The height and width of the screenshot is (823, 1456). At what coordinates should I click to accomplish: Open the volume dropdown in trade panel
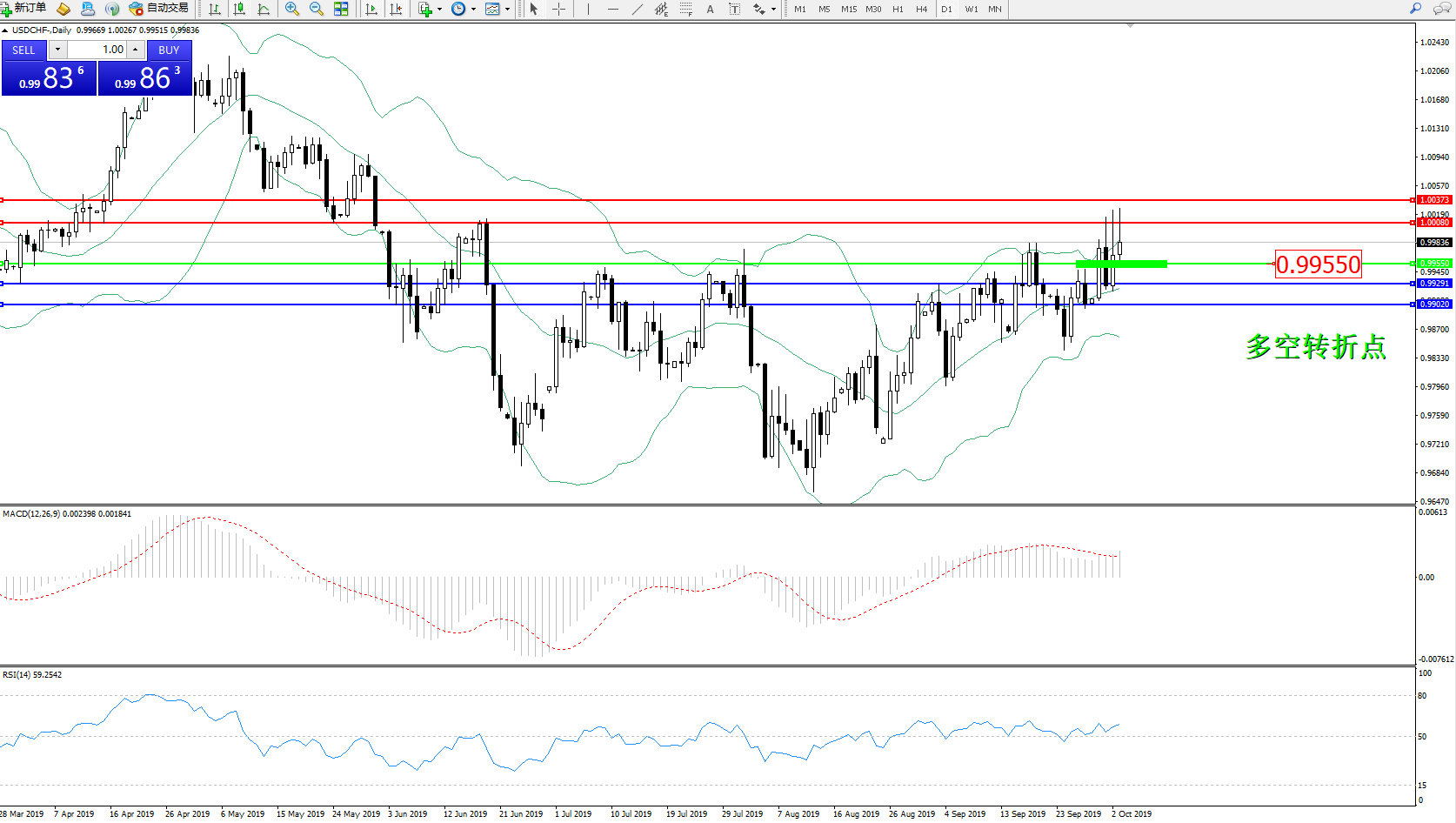click(x=57, y=50)
